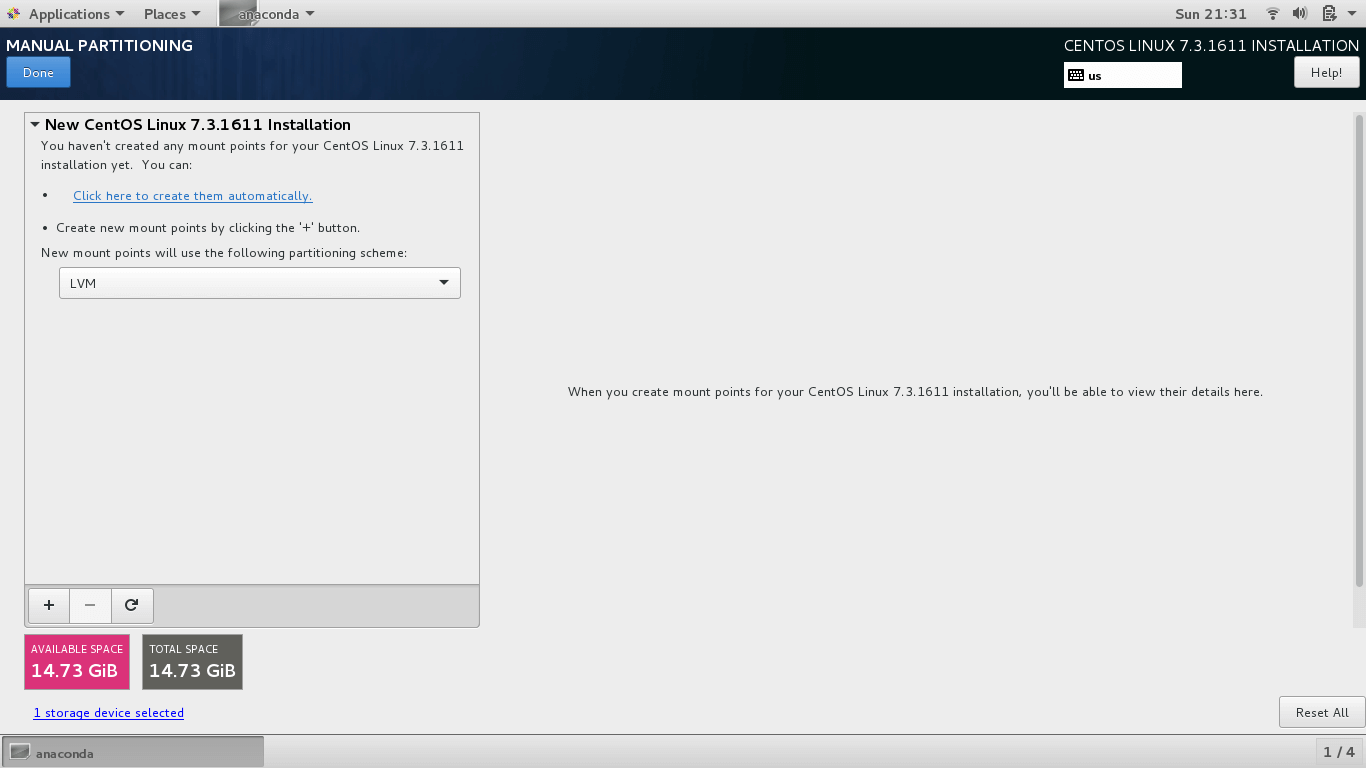
Task: Open the anaconda app menu in top bar
Action: (268, 14)
